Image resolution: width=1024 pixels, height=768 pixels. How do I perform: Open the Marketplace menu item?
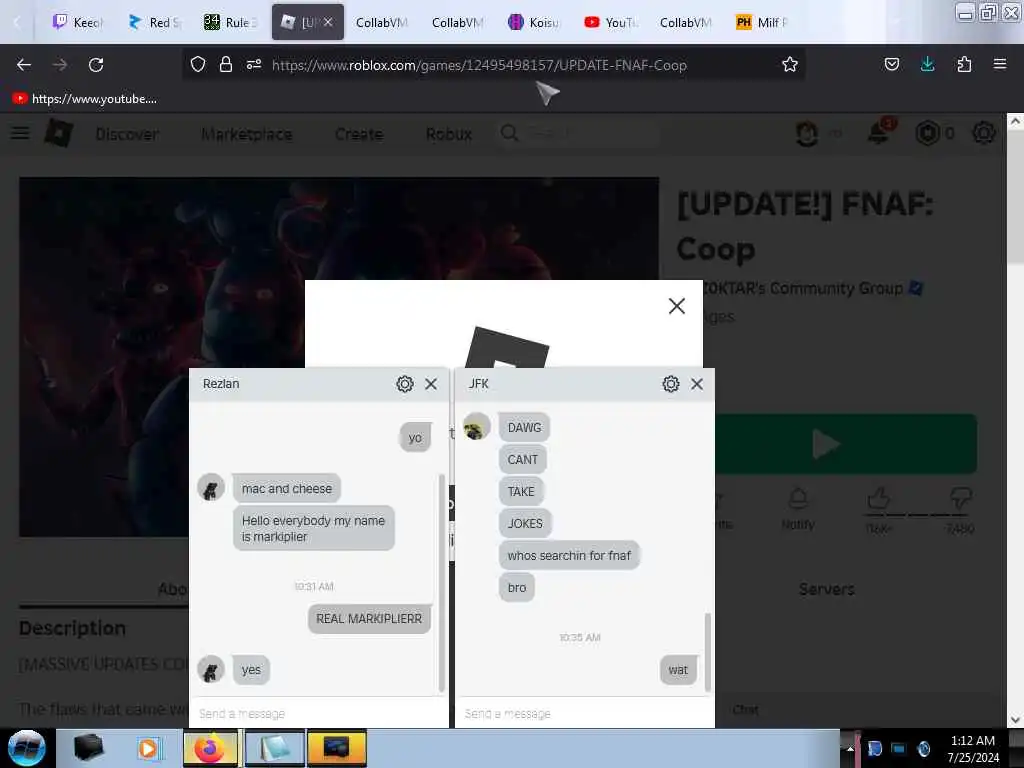tap(246, 134)
